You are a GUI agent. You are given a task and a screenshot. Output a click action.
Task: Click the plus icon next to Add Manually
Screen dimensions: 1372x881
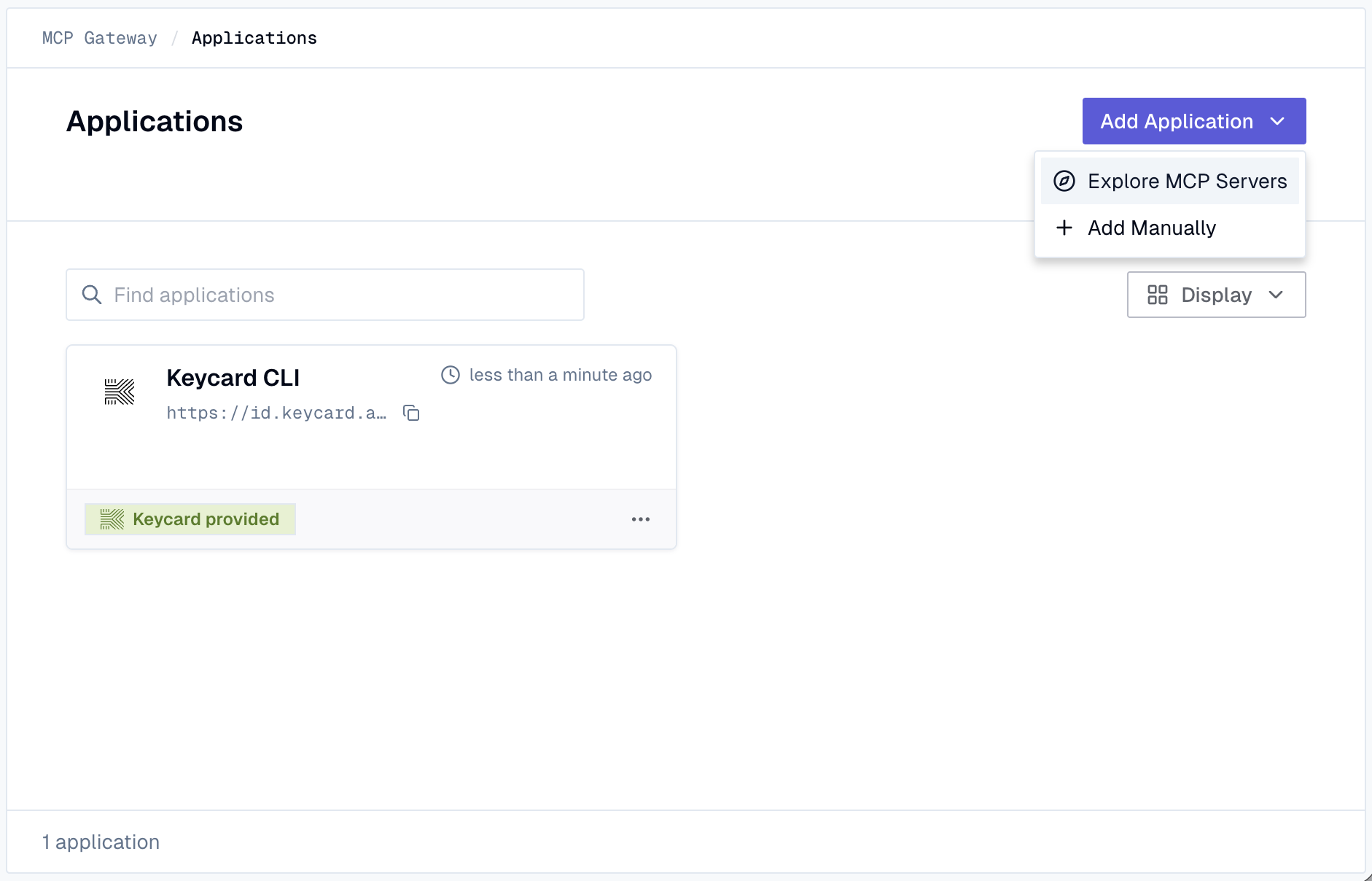pyautogui.click(x=1064, y=228)
